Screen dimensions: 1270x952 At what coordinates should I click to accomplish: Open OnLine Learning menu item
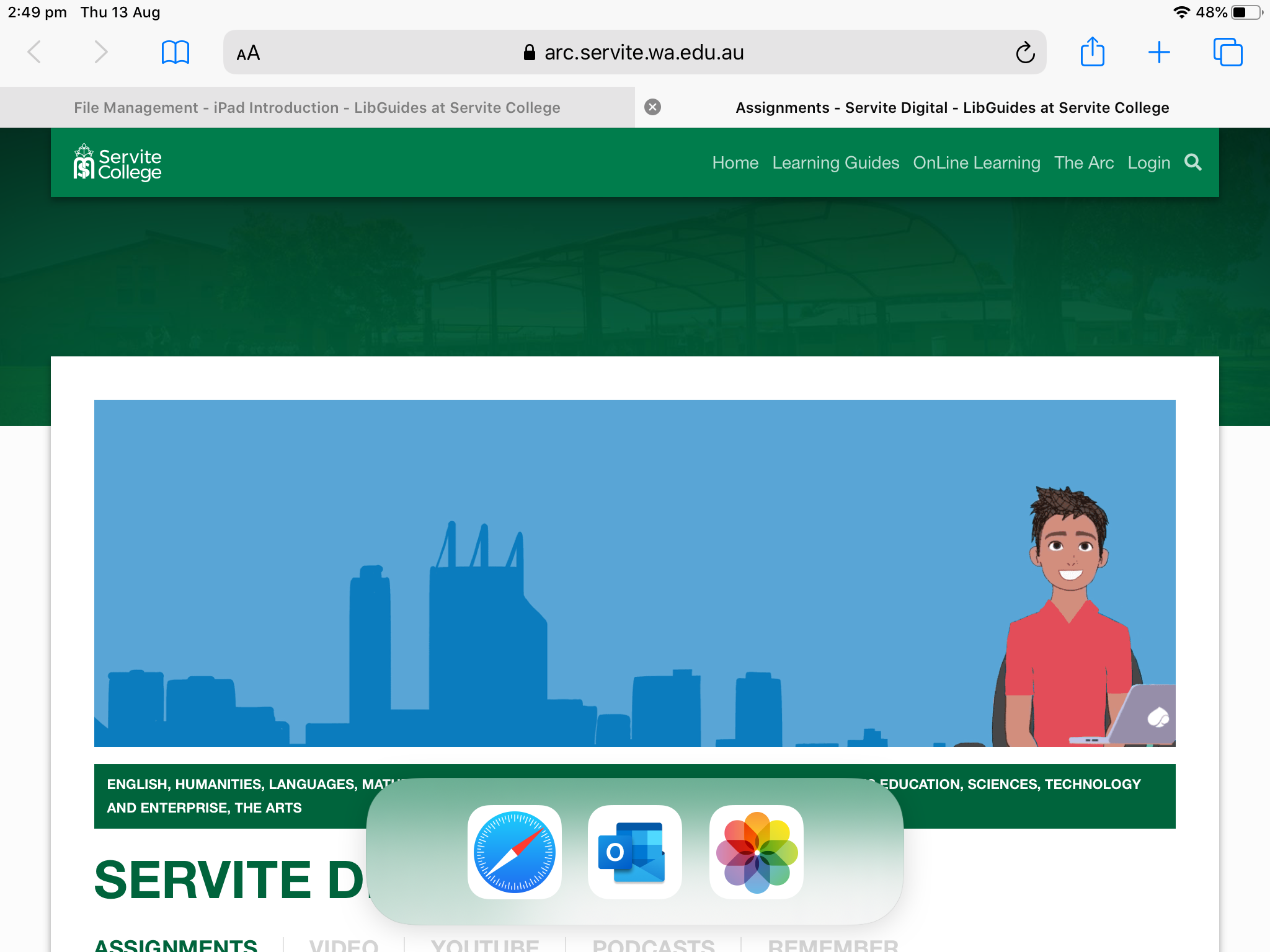click(976, 163)
